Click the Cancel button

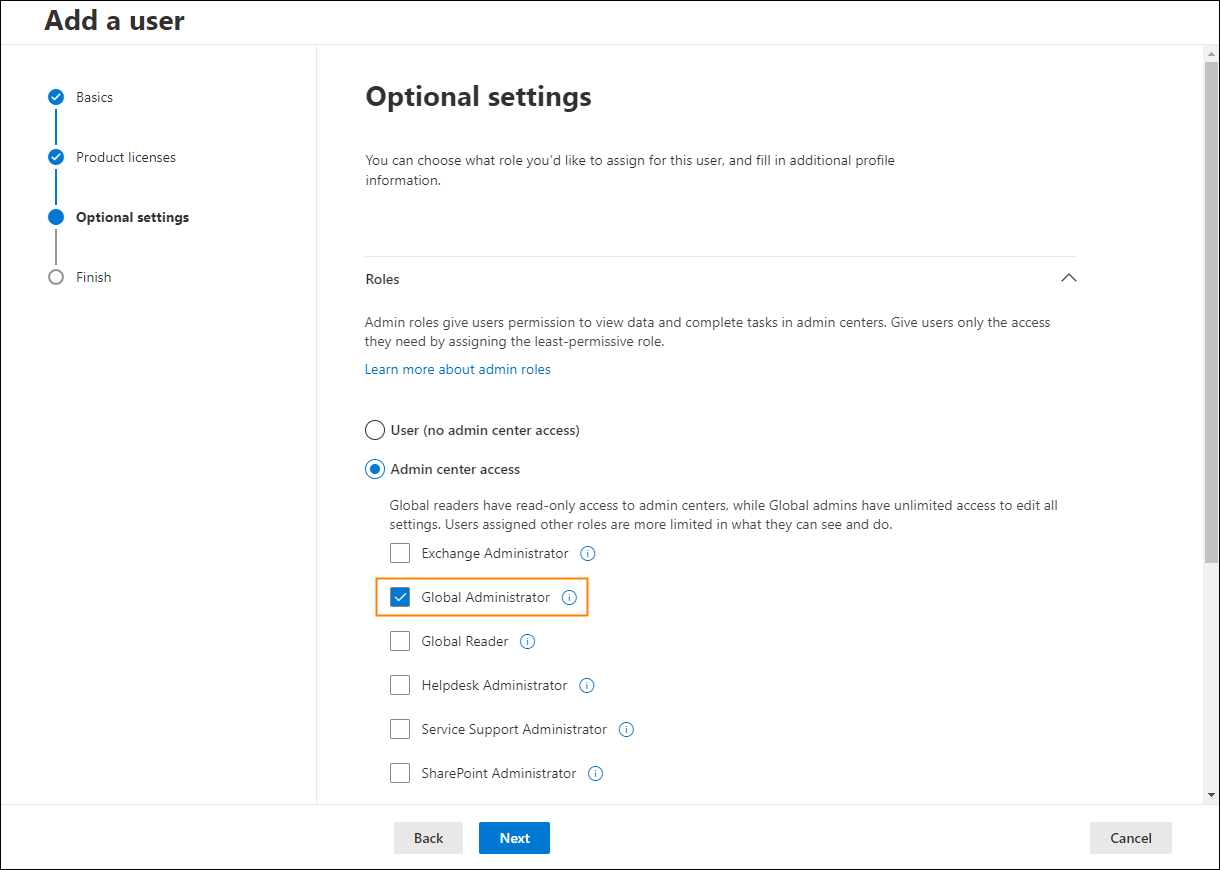pyautogui.click(x=1130, y=838)
